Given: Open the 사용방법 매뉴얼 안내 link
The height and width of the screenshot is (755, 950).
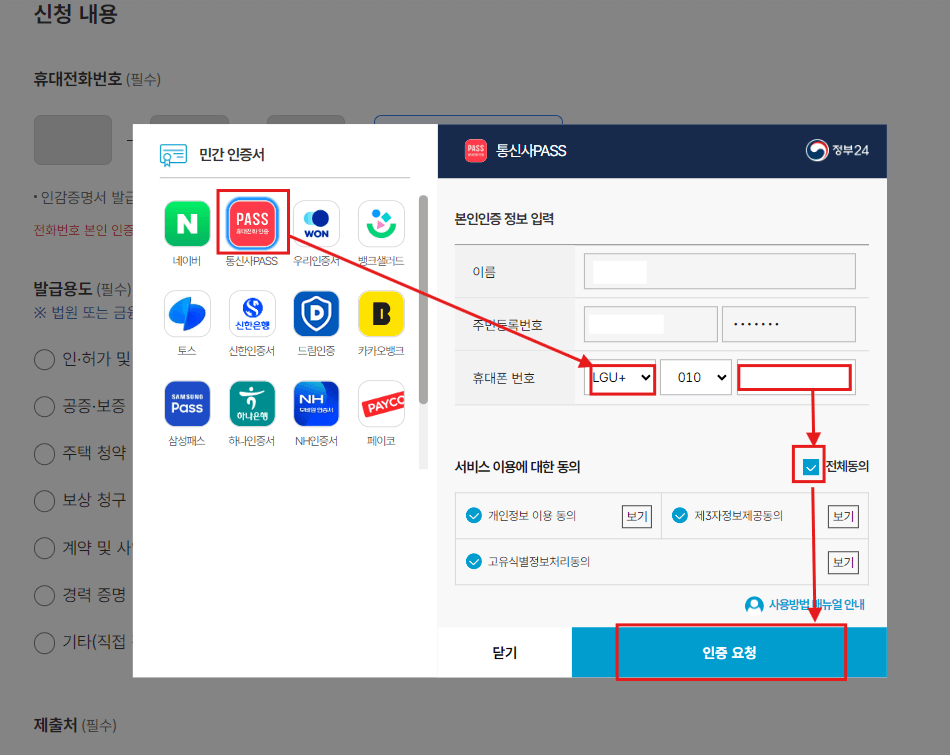Looking at the screenshot, I should click(816, 605).
